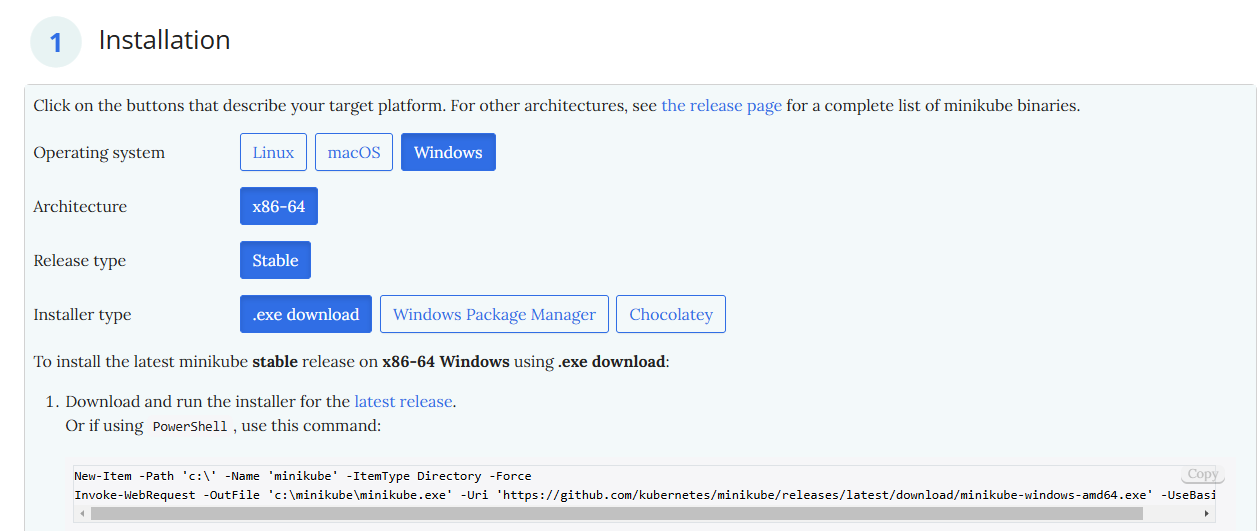This screenshot has height=531, width=1258.
Task: Click 'Download and run the installer' list item text
Action: point(261,401)
